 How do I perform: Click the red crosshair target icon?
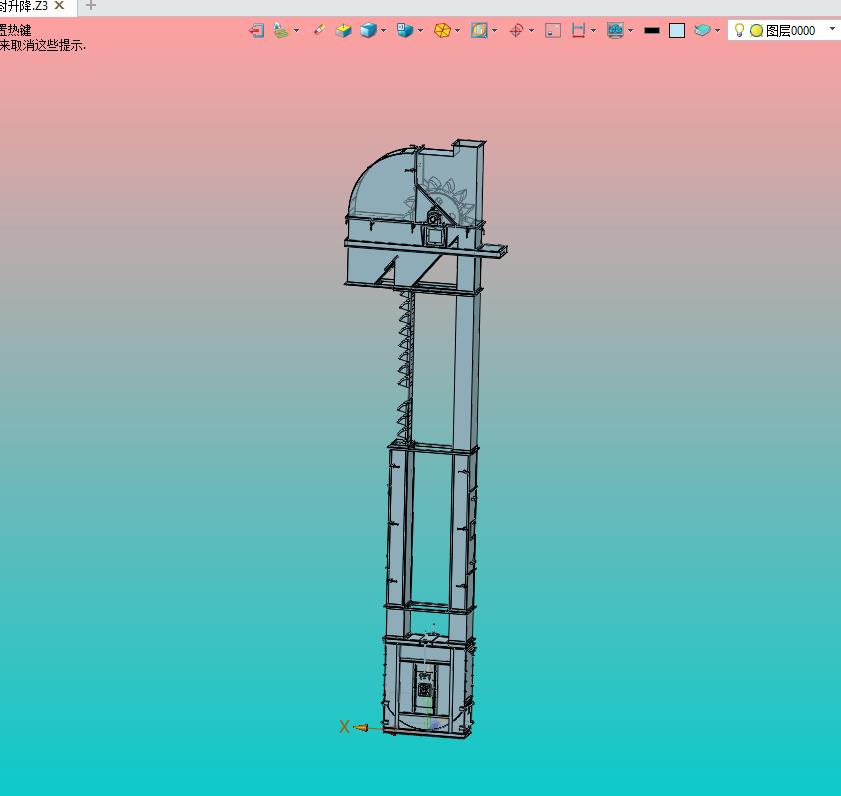coord(516,31)
